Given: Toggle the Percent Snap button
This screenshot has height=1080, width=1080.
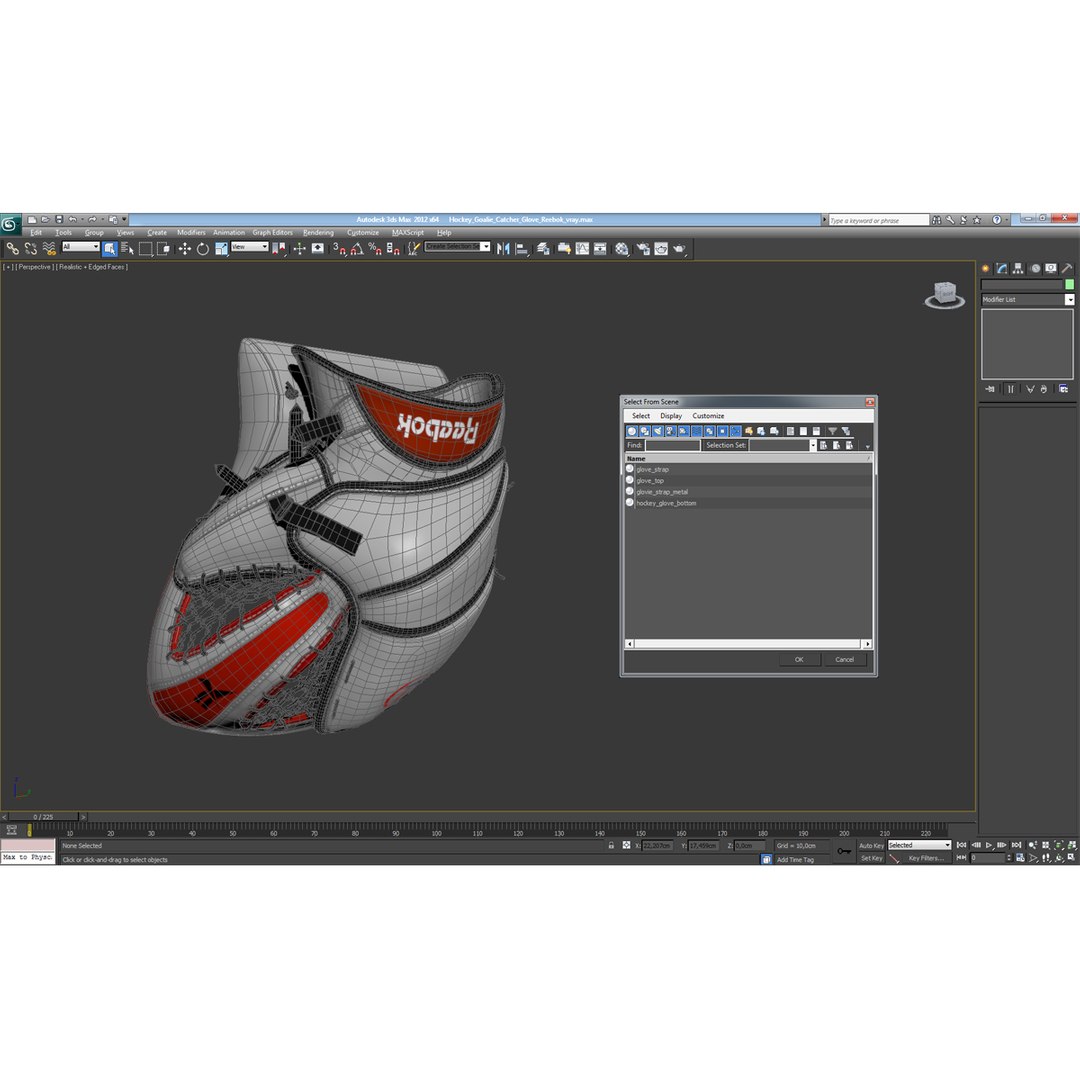Looking at the screenshot, I should [375, 249].
